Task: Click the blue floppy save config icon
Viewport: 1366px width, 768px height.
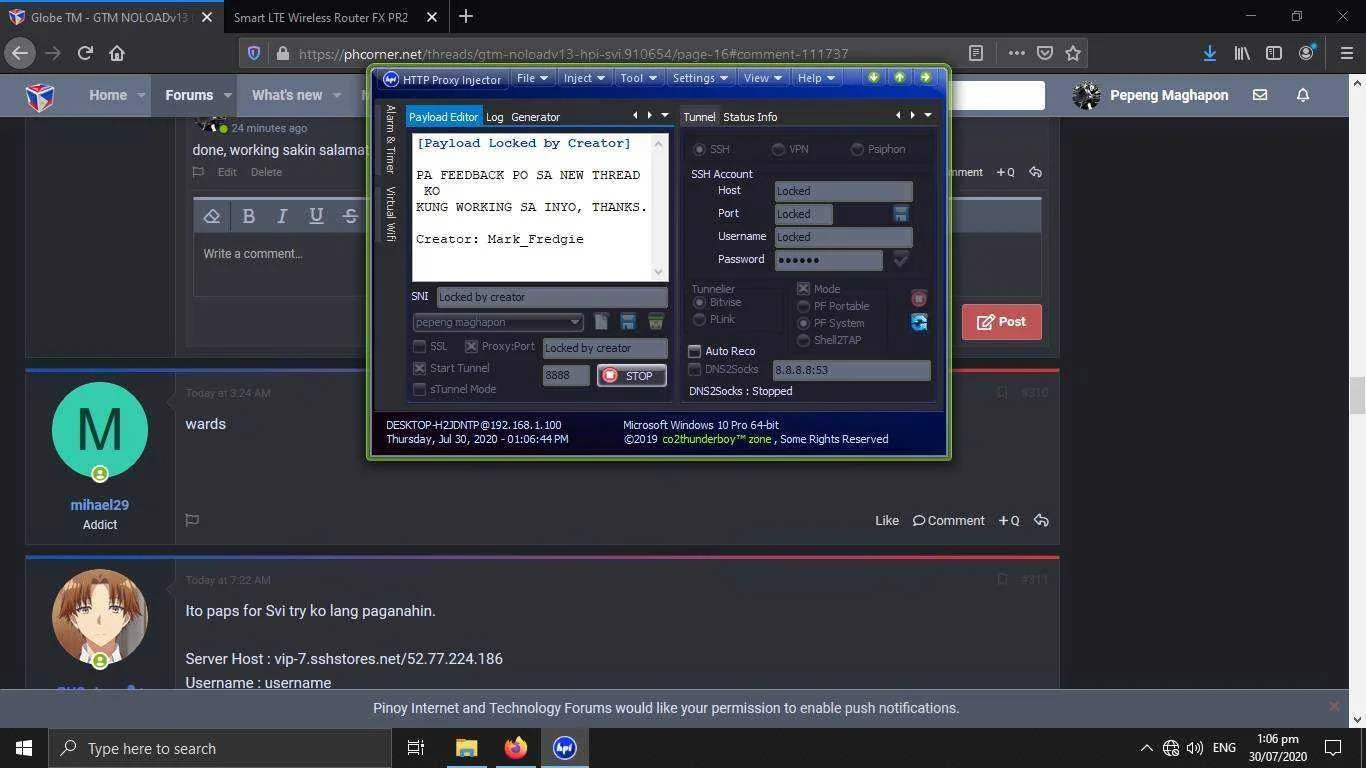Action: click(x=628, y=321)
